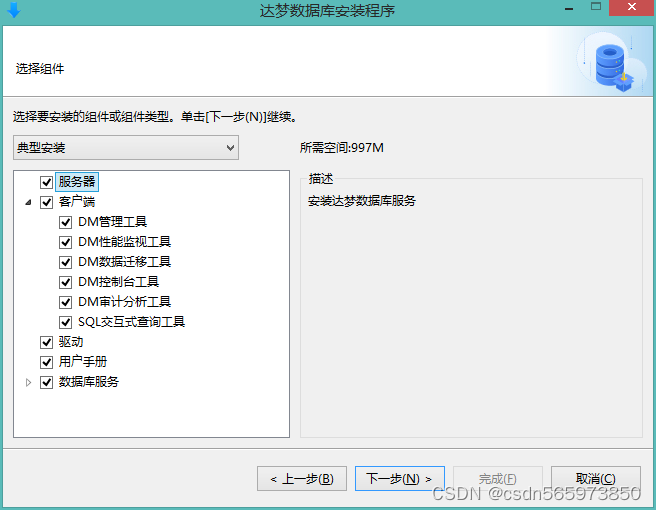Click the 上一步(B) back button
This screenshot has width=656, height=510.
302,479
